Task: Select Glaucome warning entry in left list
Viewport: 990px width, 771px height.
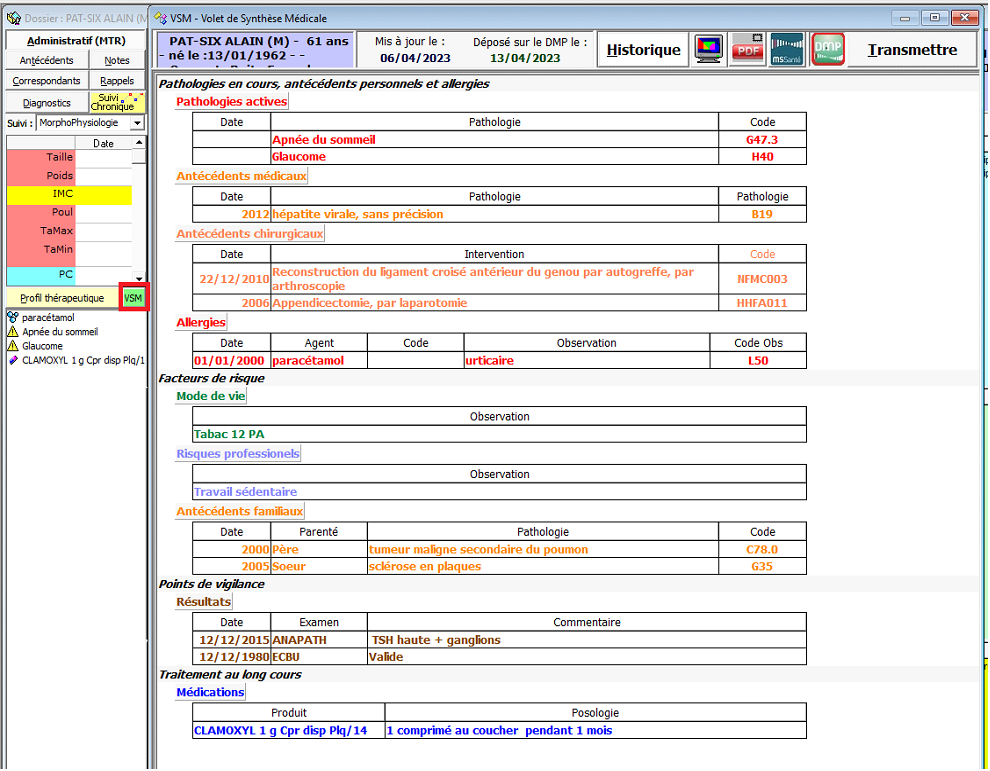Action: [42, 346]
